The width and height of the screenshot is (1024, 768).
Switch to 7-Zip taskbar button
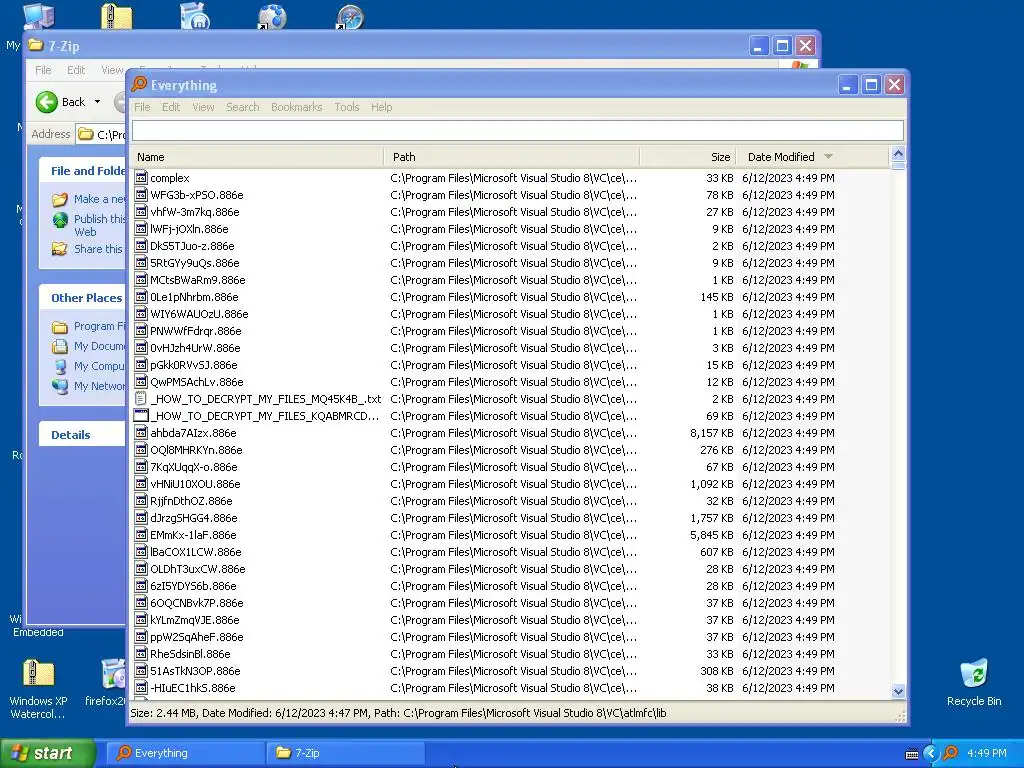[x=345, y=753]
